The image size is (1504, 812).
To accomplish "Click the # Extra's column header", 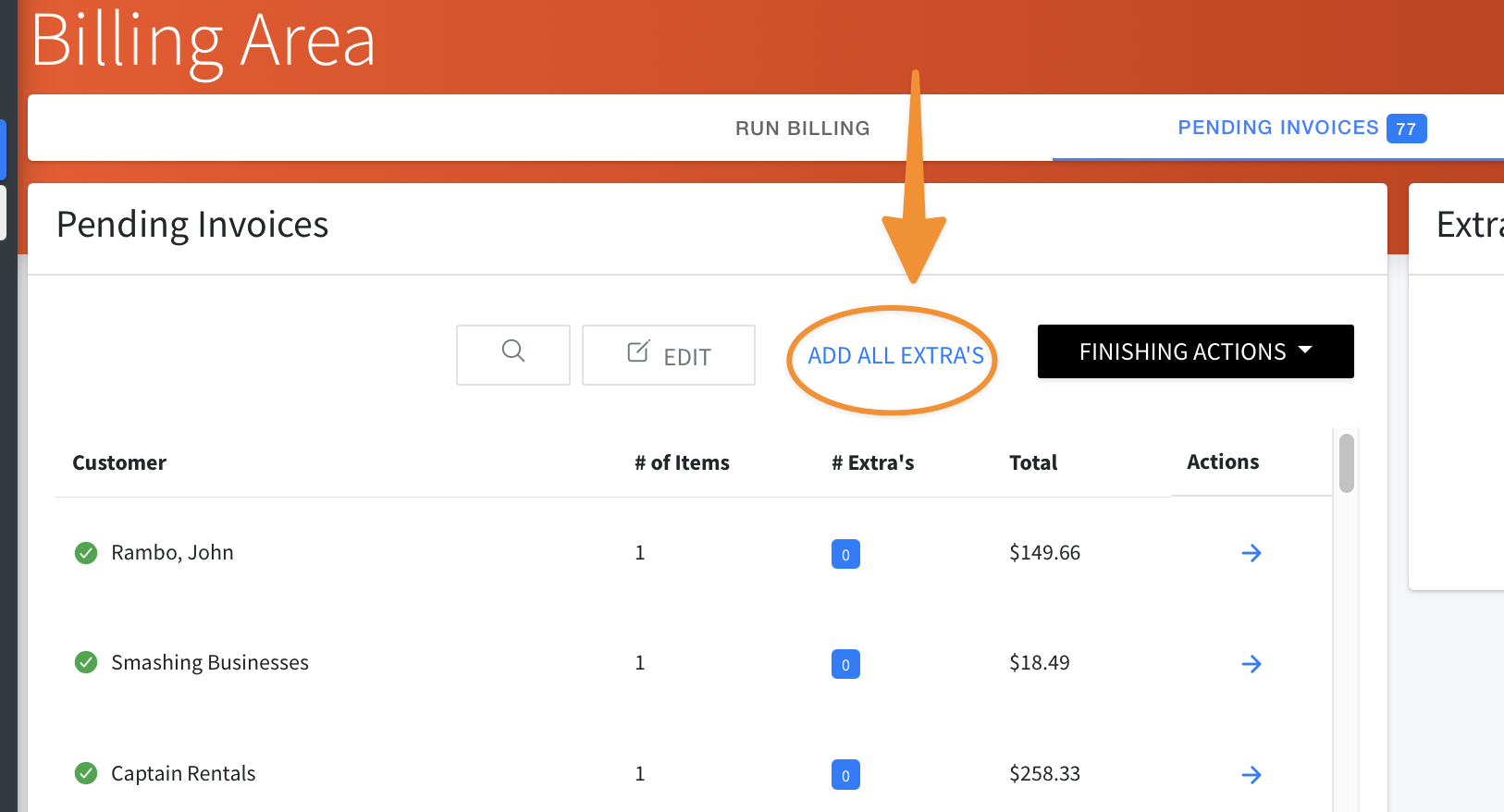I will (x=872, y=462).
